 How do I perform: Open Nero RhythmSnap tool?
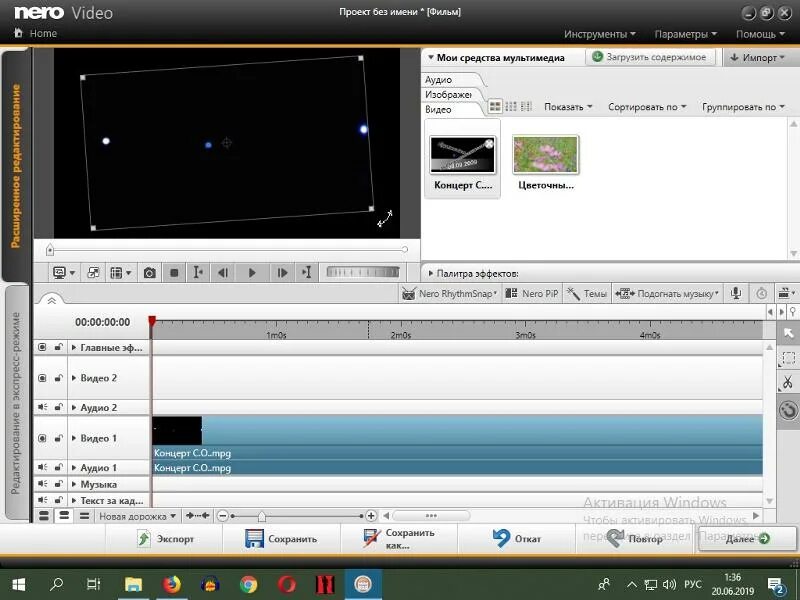click(449, 294)
